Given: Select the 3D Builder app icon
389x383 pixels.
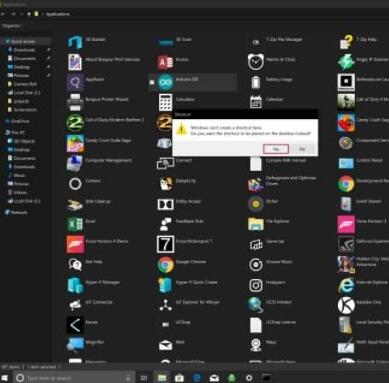Looking at the screenshot, I should pos(75,42).
